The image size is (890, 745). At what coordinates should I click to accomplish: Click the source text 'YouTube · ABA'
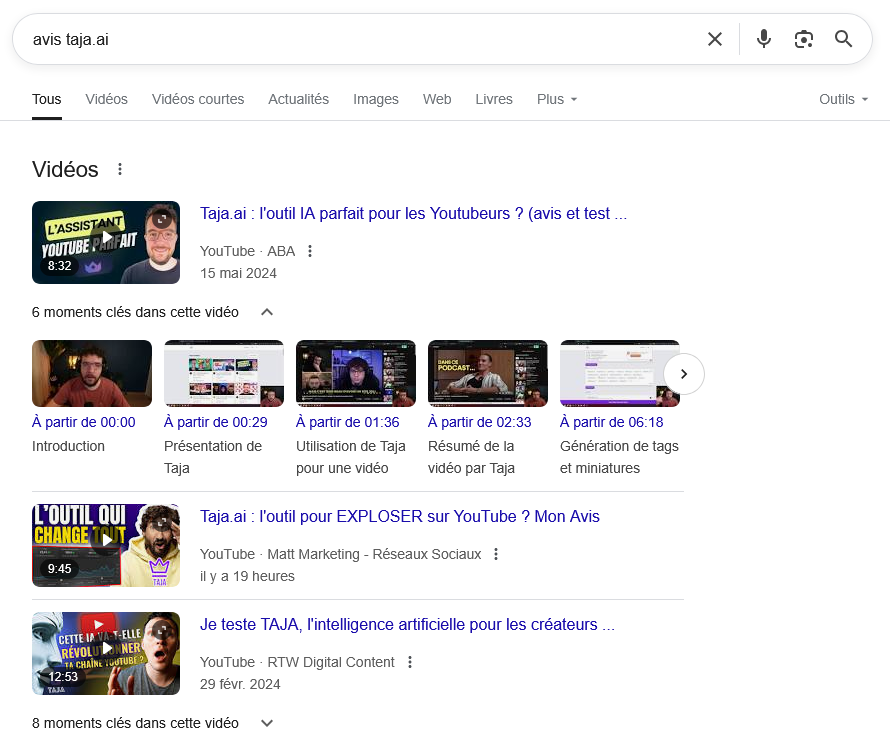tap(247, 251)
